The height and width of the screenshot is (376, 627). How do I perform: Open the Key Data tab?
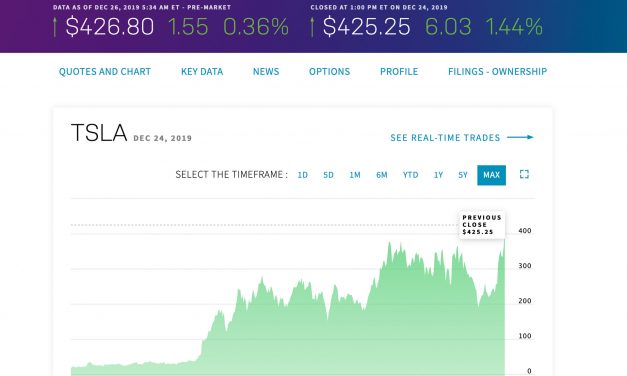(x=202, y=72)
